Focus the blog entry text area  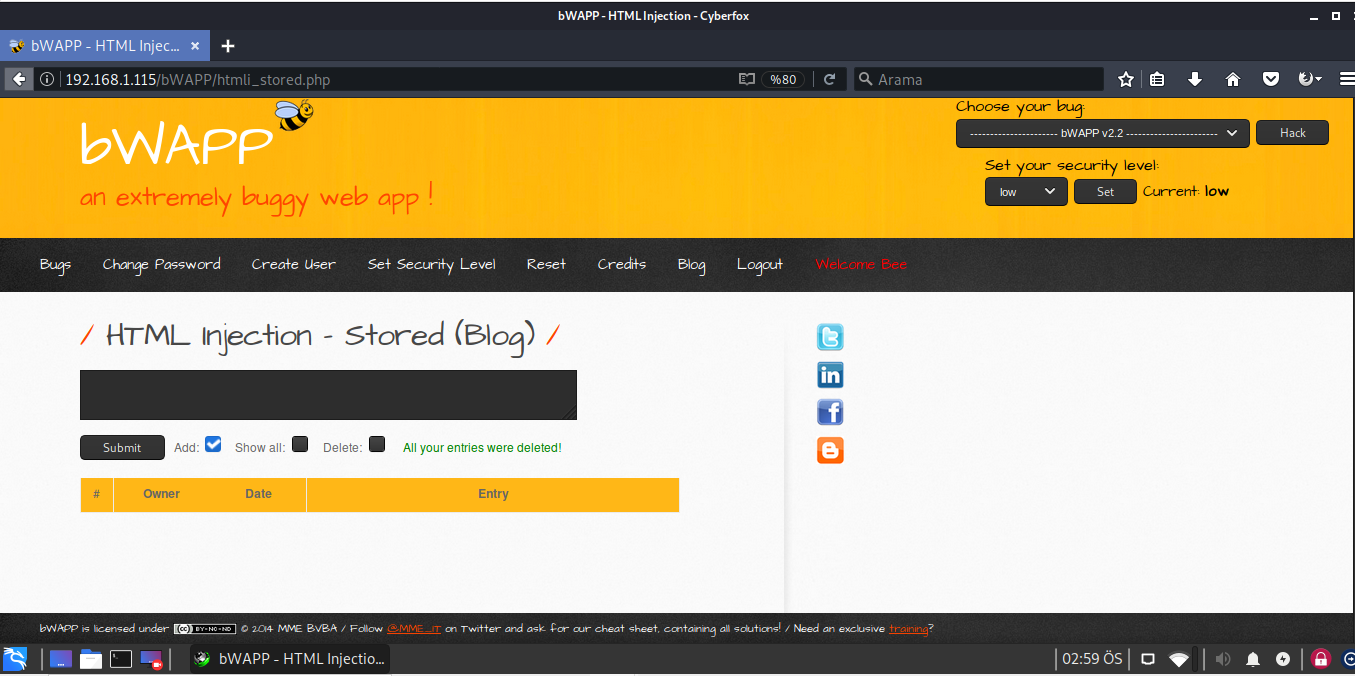click(328, 395)
